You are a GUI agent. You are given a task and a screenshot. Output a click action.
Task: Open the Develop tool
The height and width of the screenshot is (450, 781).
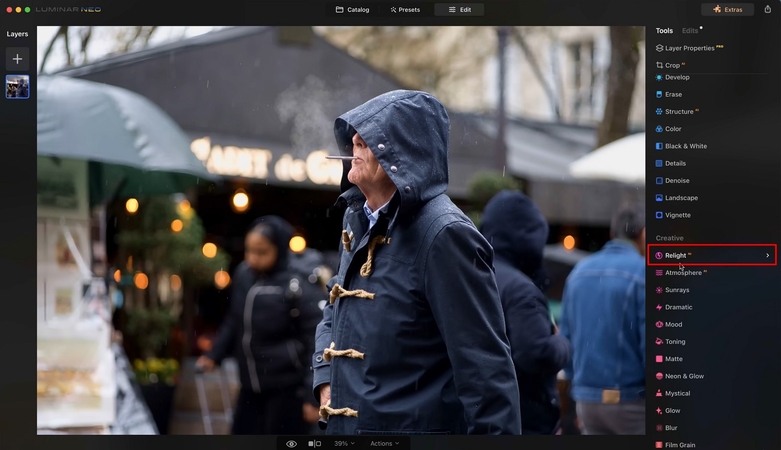click(672, 77)
